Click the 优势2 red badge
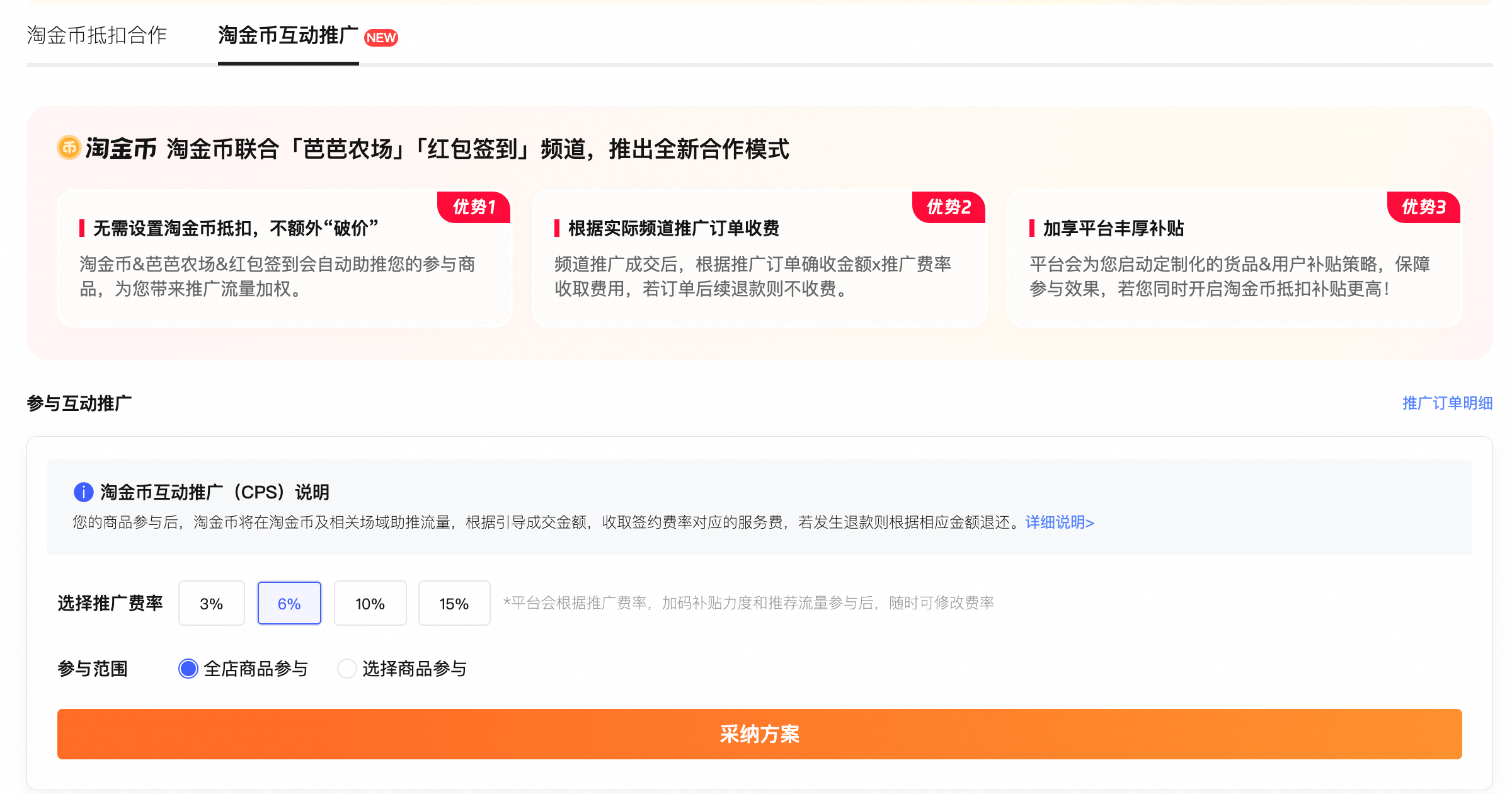The width and height of the screenshot is (1512, 794). 949,207
